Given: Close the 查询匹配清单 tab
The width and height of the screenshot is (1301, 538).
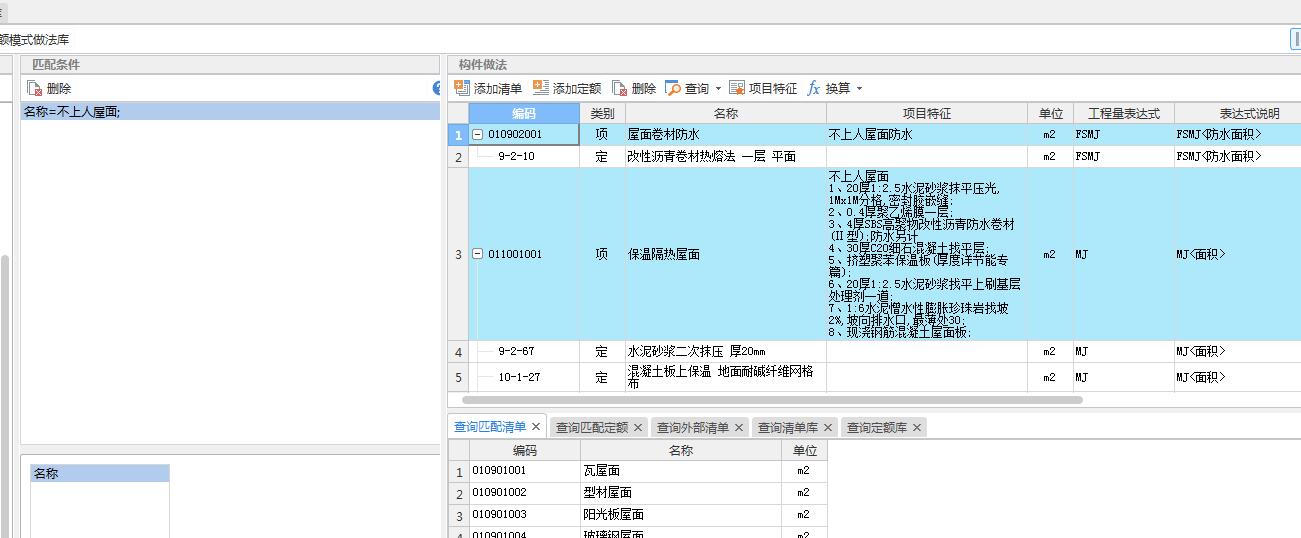Looking at the screenshot, I should 536,427.
